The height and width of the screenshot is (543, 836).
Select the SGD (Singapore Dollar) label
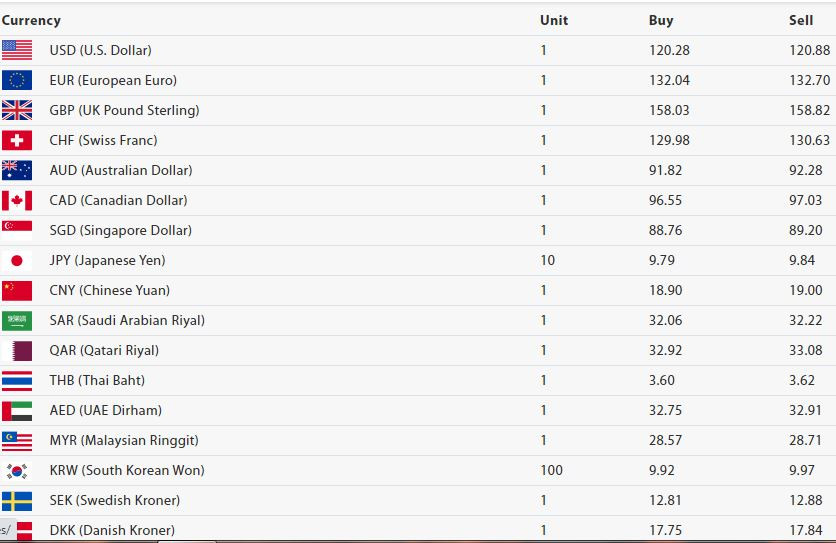point(120,230)
